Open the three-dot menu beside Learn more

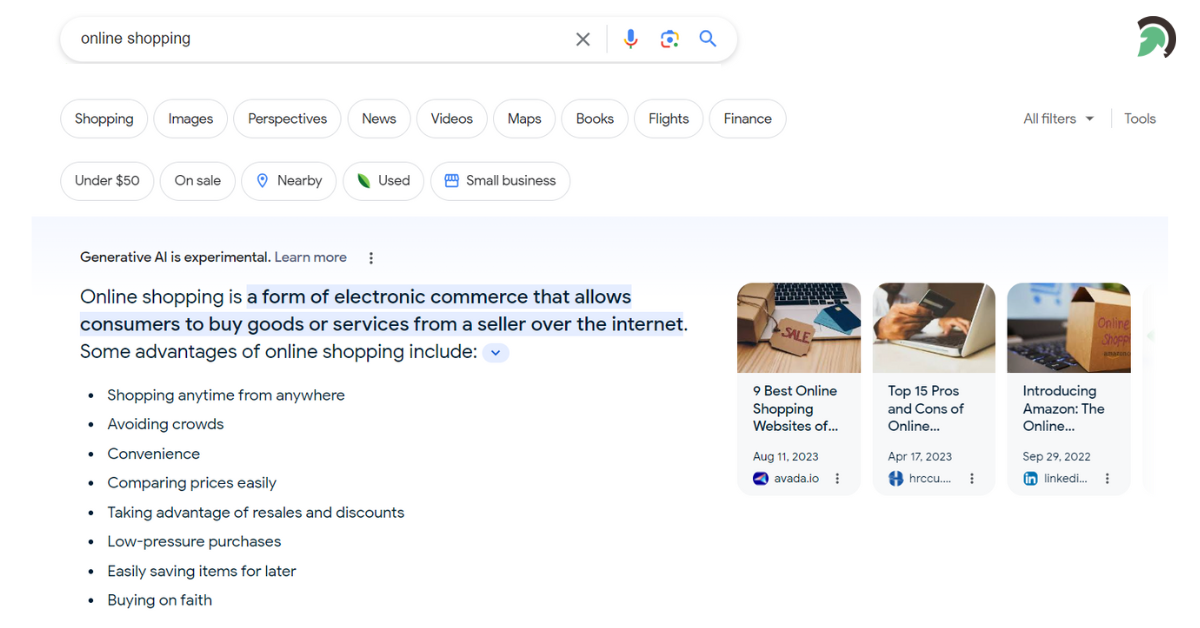coord(371,258)
